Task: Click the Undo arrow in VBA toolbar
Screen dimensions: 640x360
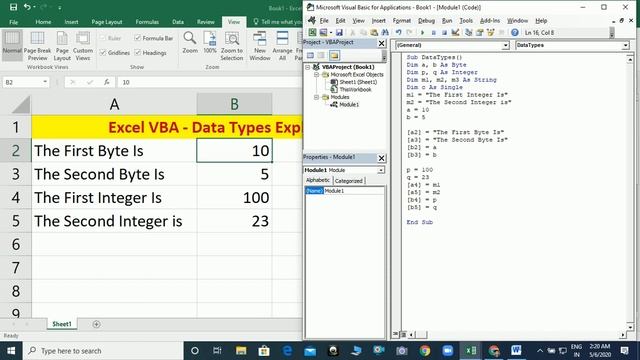Action: pos(398,33)
